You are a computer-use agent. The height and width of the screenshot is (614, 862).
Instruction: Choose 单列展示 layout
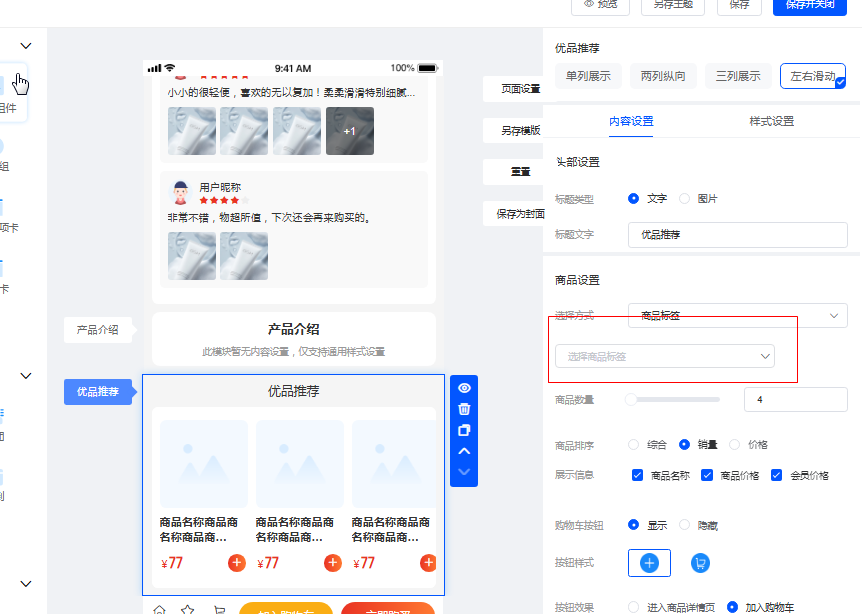pos(588,76)
